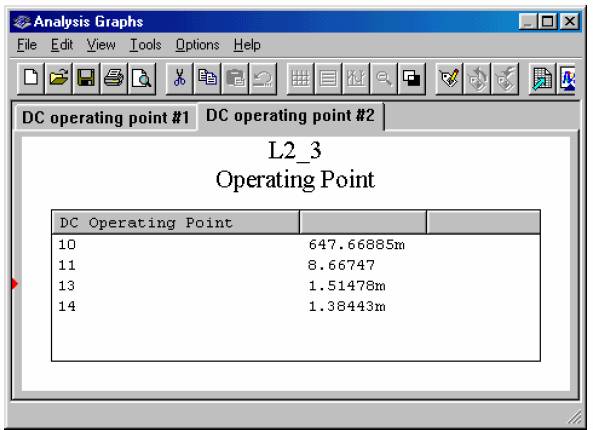
Task: Expand the View menu
Action: click(x=101, y=45)
